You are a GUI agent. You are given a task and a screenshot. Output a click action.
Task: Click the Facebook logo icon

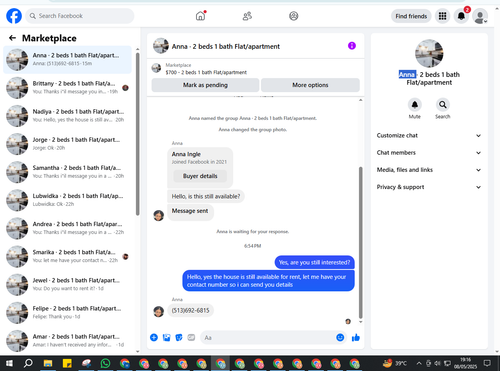[14, 16]
